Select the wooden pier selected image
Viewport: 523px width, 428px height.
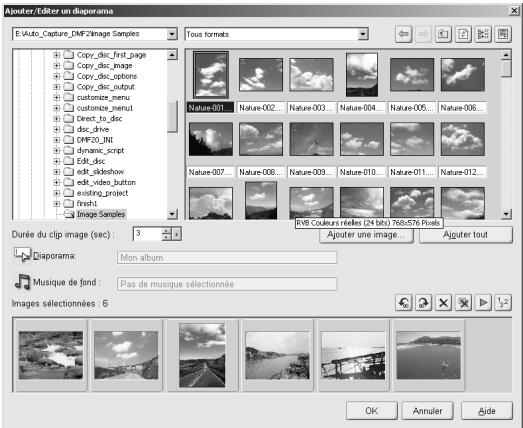tap(353, 356)
